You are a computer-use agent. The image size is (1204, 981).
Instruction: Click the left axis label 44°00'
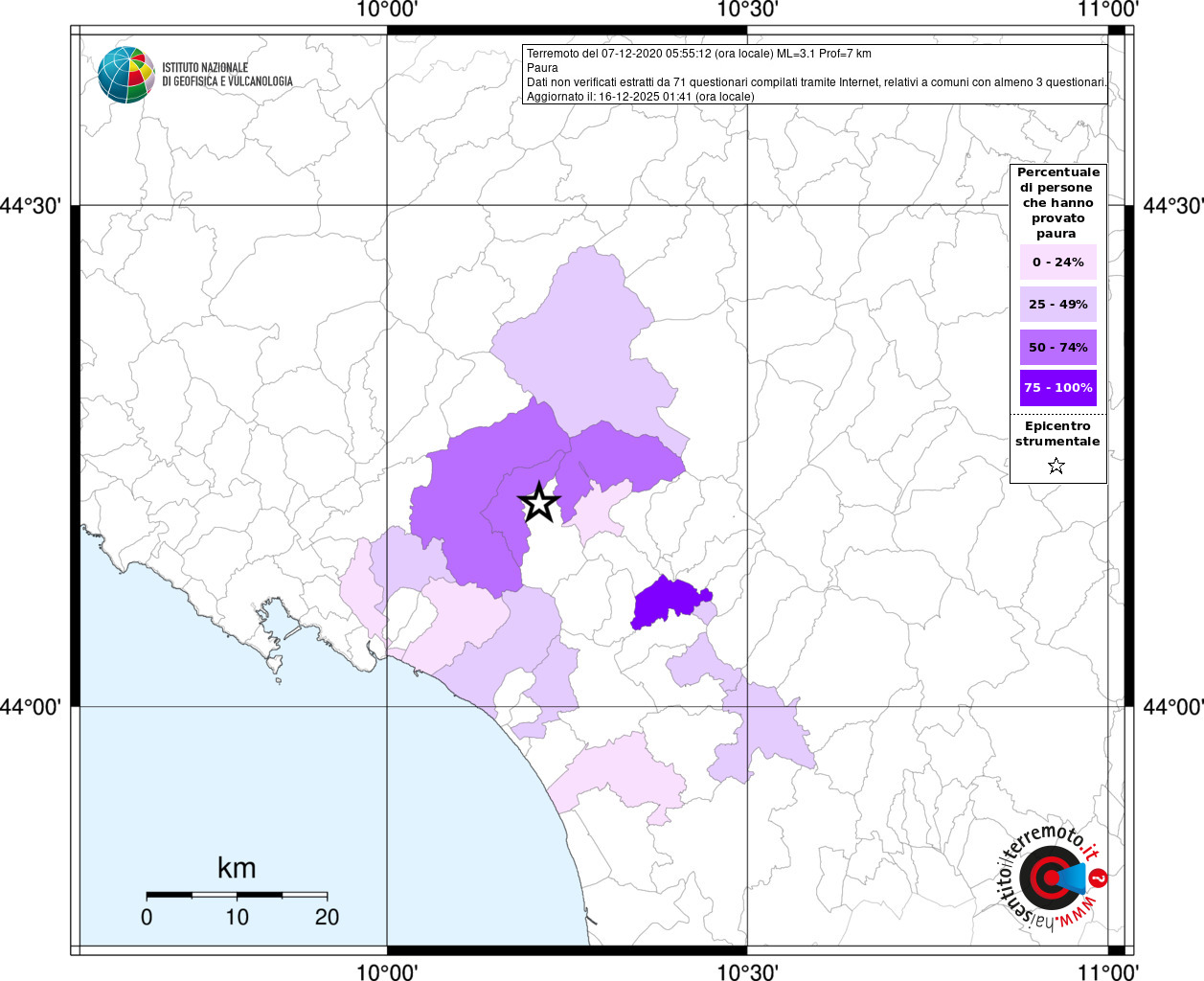click(32, 707)
